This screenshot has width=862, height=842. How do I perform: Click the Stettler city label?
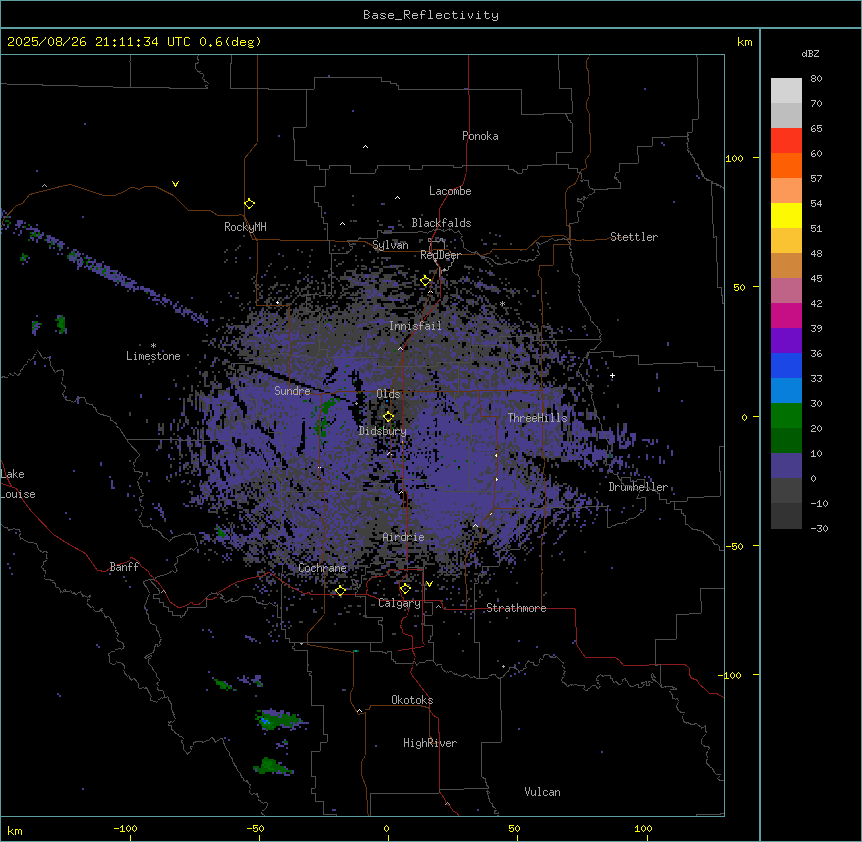(634, 237)
